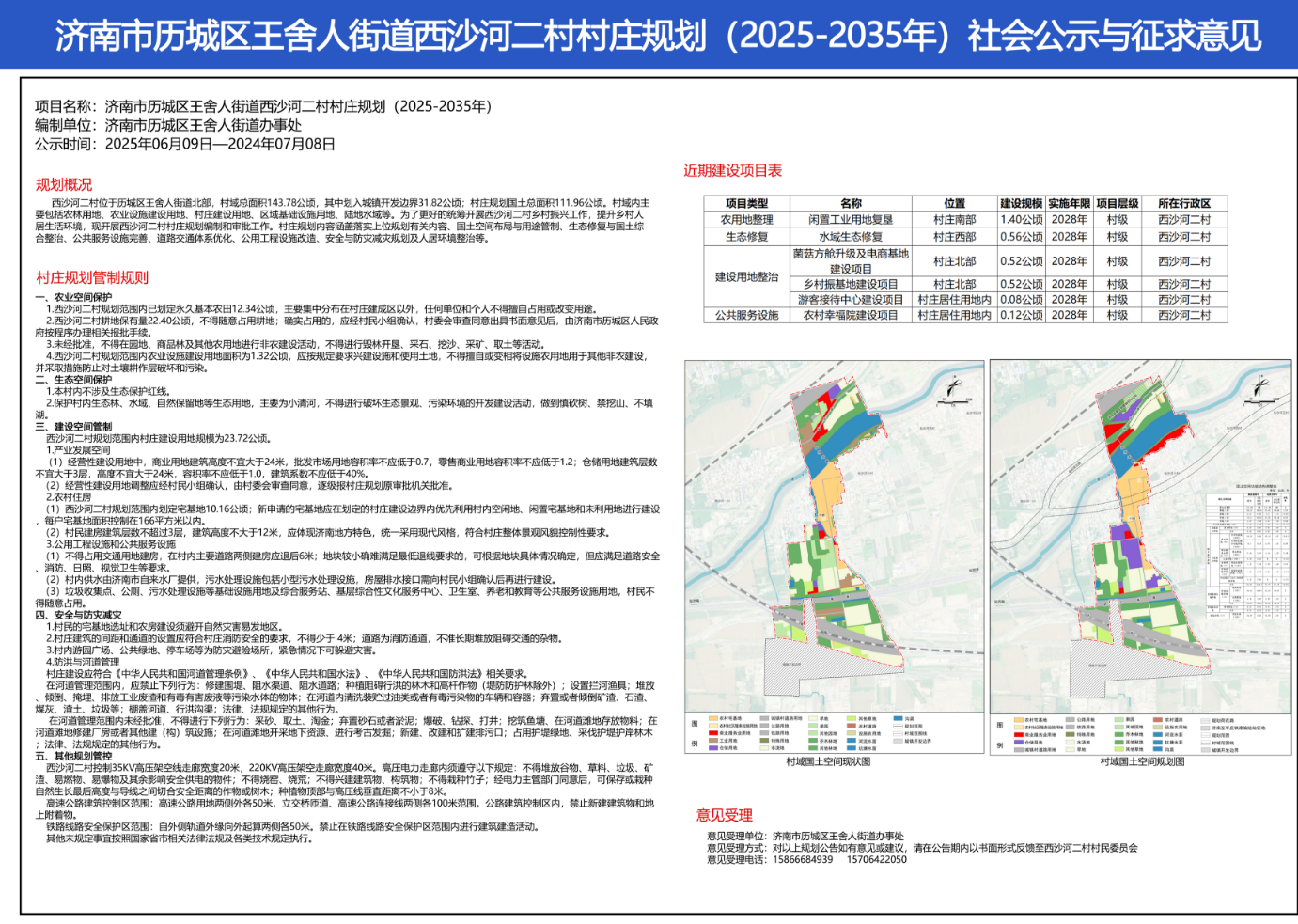Click the 乡村振兴基地建设项目 cell

point(851,284)
